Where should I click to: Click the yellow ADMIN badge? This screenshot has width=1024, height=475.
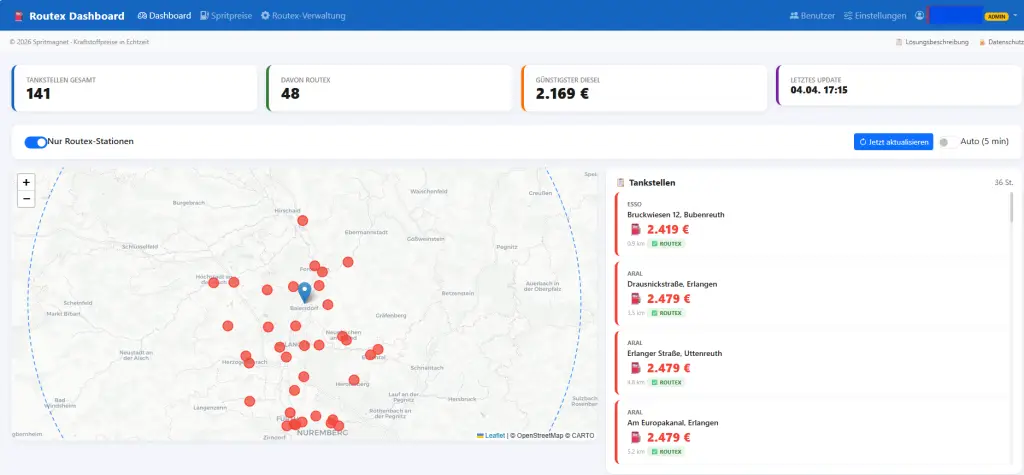997,16
